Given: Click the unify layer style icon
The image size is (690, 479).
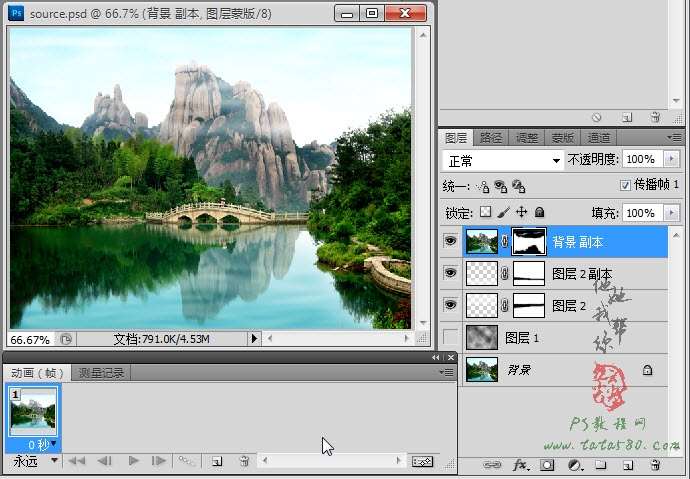Looking at the screenshot, I should click(x=518, y=186).
